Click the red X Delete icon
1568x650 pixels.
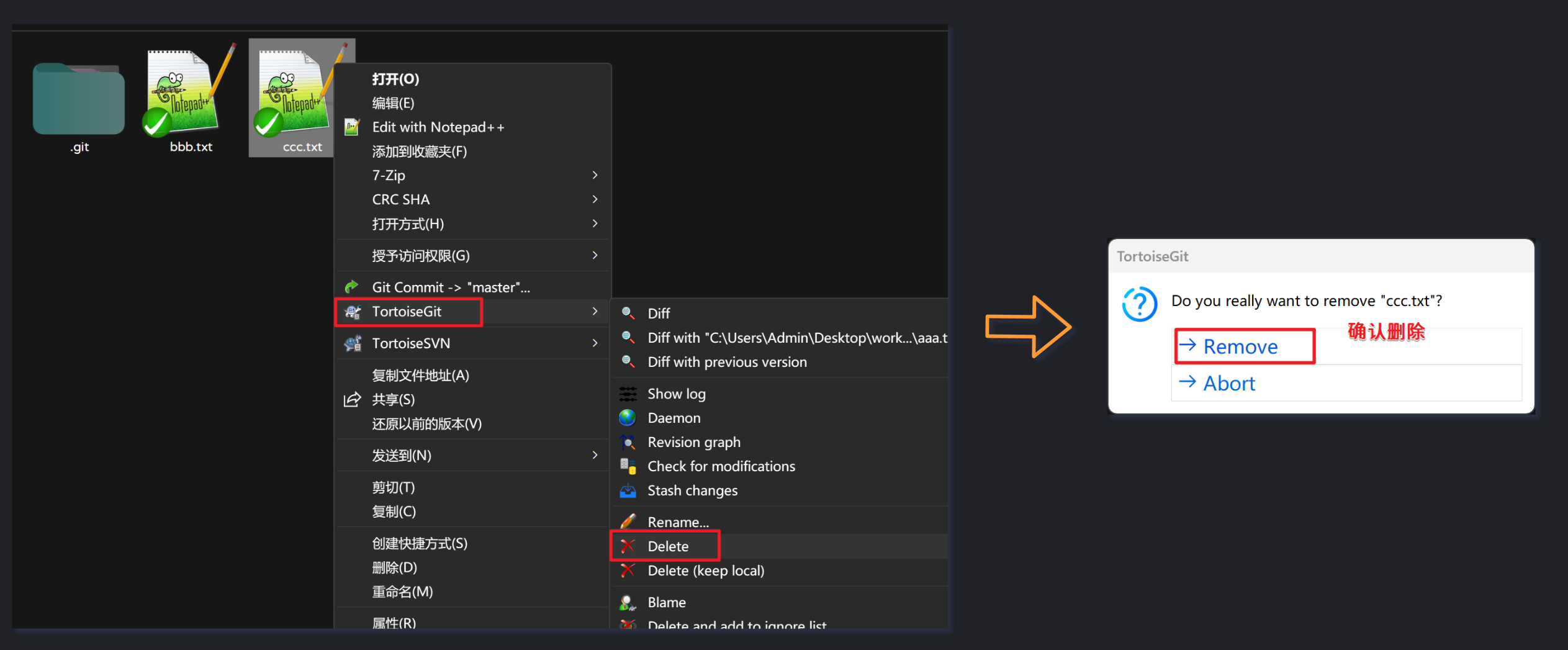[x=628, y=546]
